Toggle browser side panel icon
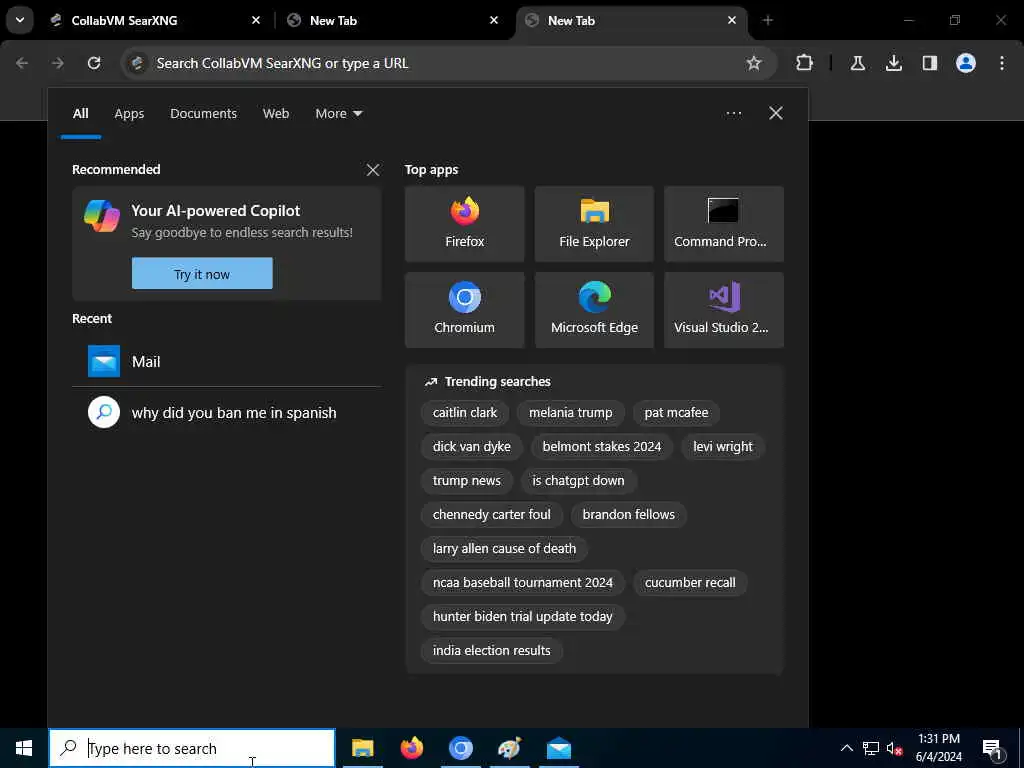This screenshot has height=768, width=1024. click(929, 63)
